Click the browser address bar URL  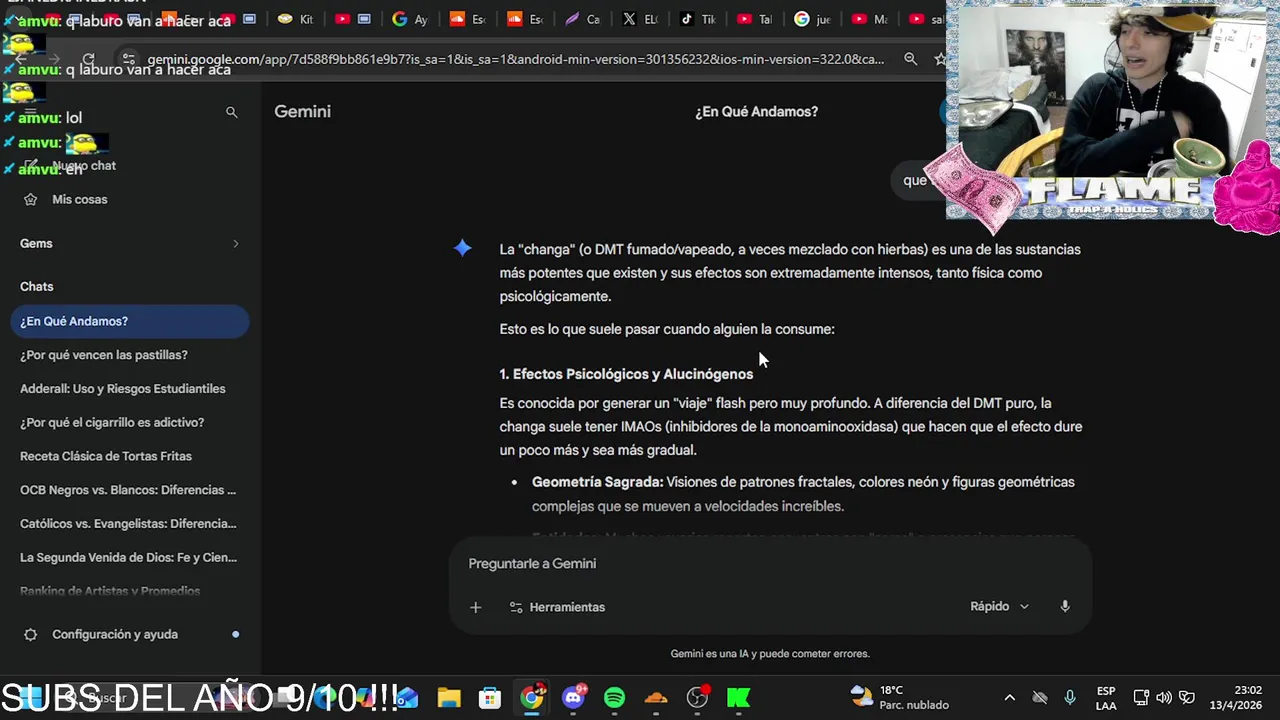[515, 59]
